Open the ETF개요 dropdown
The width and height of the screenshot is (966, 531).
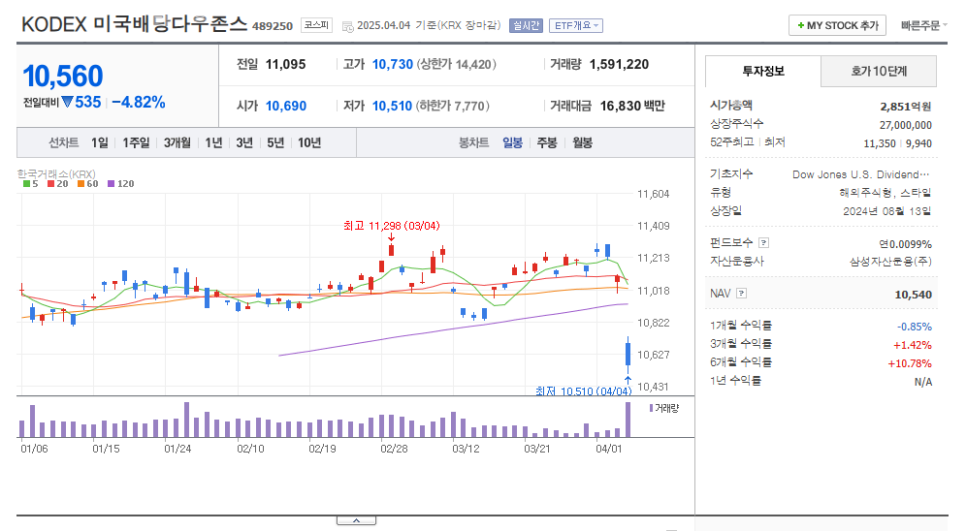pos(576,25)
